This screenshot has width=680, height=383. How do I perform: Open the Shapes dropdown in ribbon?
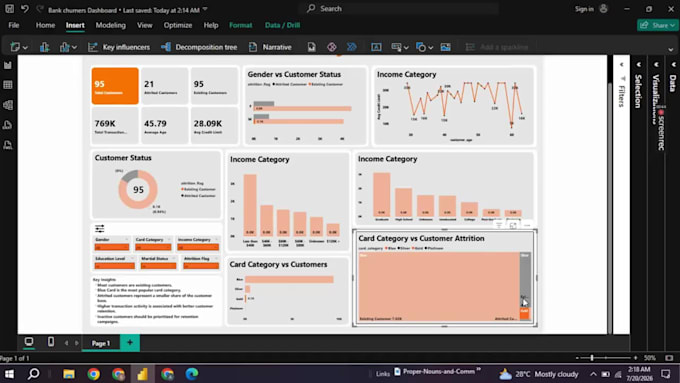click(x=424, y=47)
